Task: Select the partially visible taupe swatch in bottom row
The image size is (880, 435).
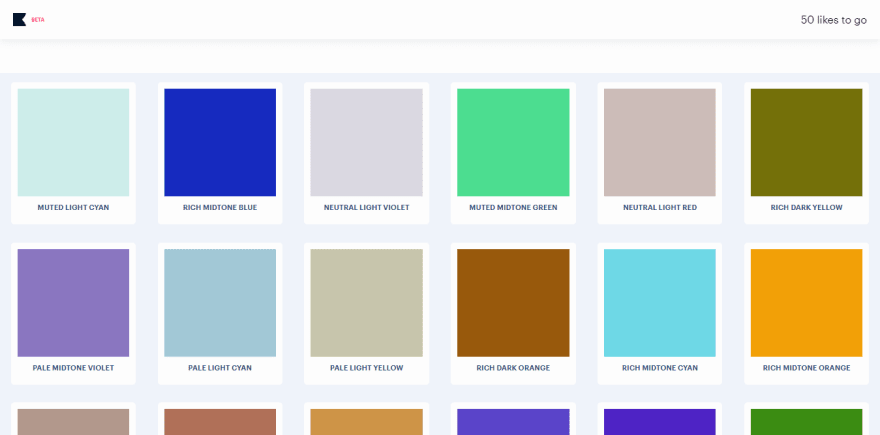Action: point(74,422)
